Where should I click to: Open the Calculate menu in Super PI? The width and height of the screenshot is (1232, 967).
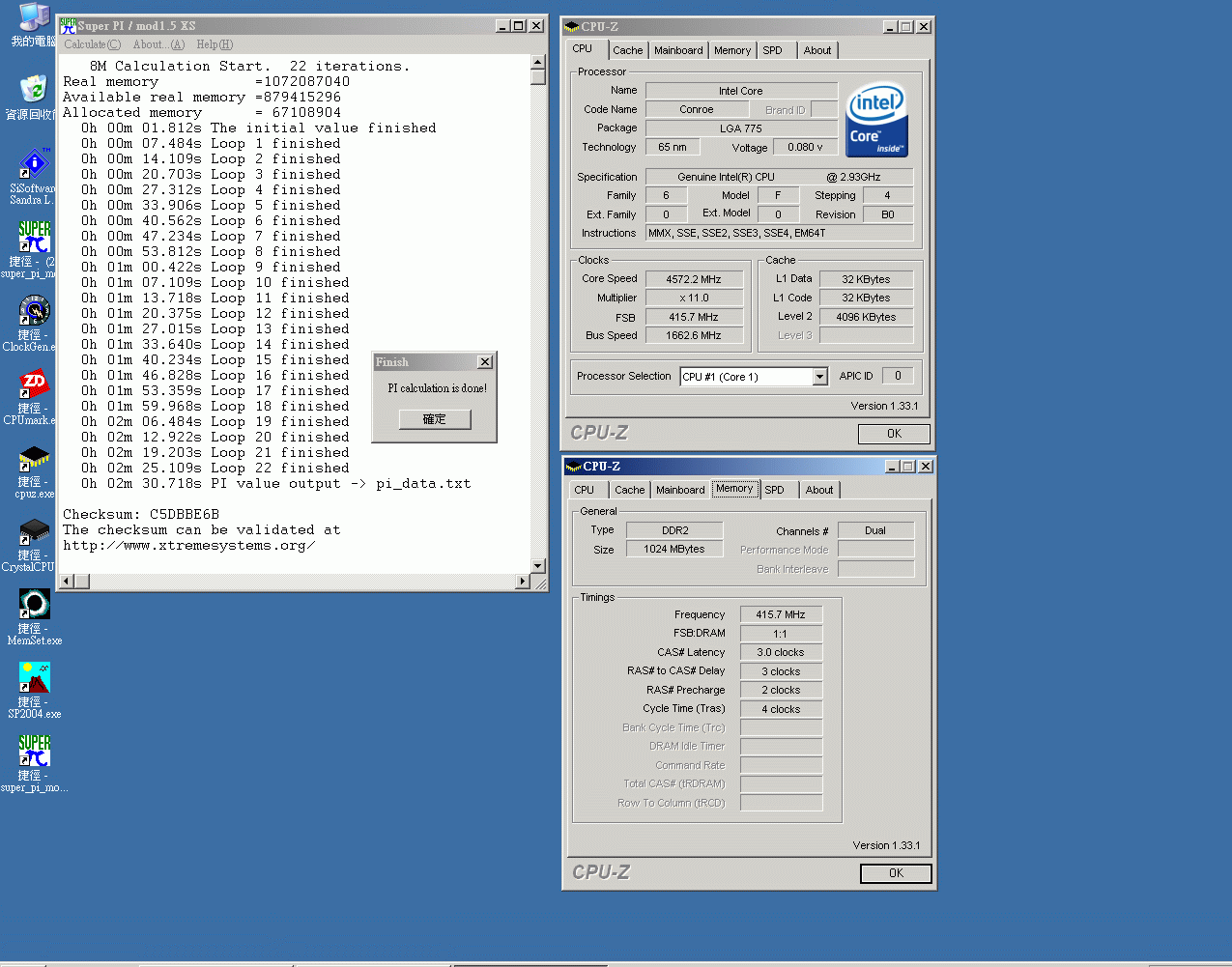point(91,44)
